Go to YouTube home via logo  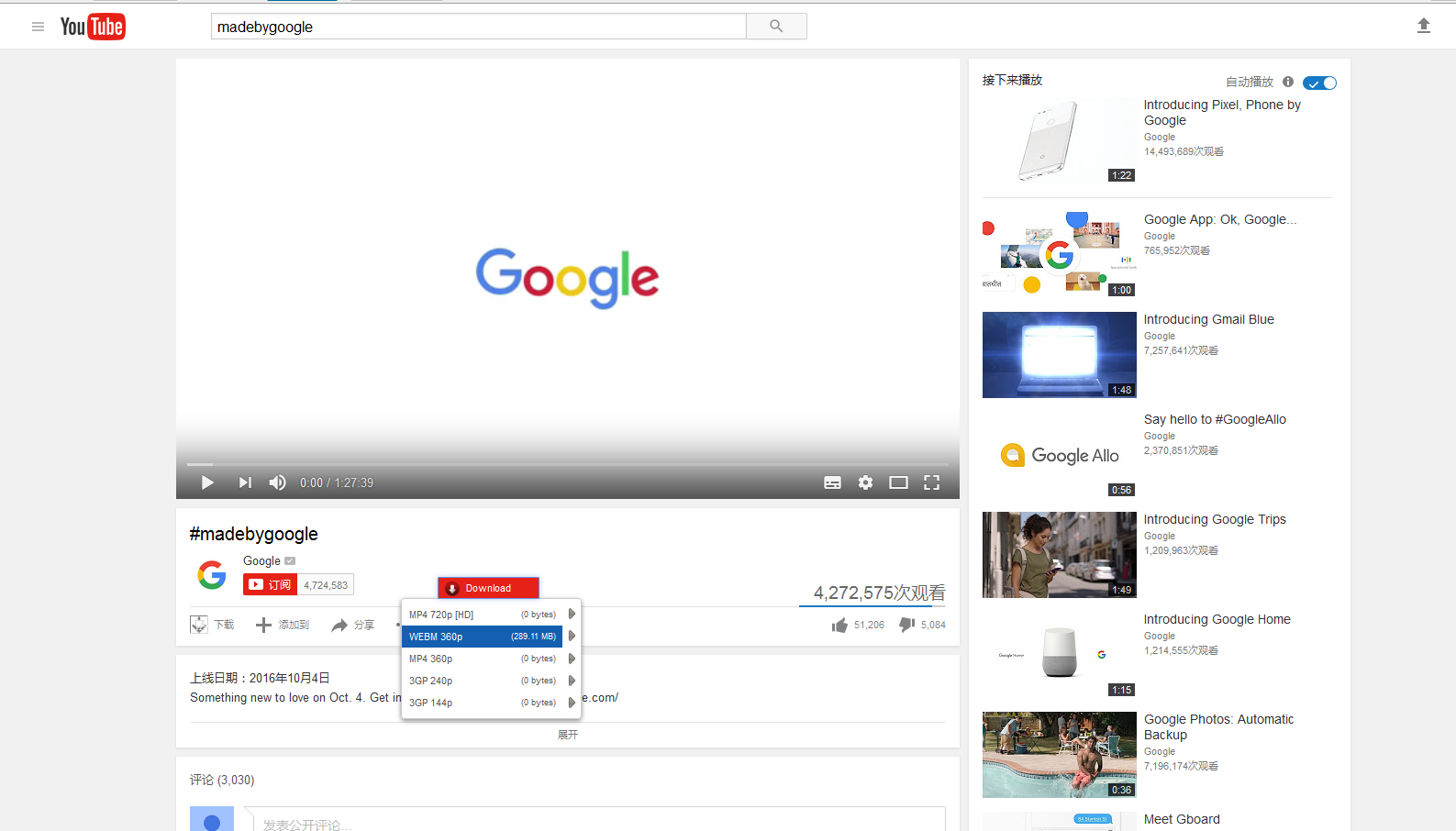click(x=93, y=27)
